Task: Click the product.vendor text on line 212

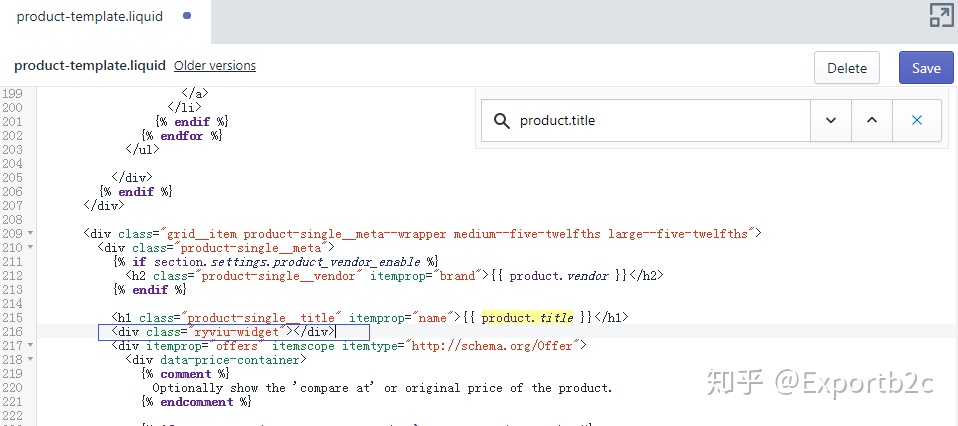Action: coord(558,276)
